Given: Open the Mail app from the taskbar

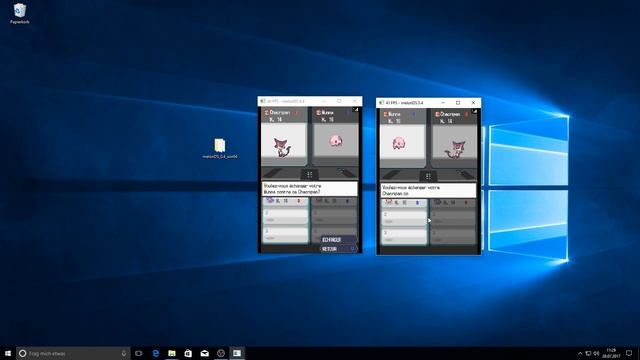Looking at the screenshot, I should pos(204,353).
